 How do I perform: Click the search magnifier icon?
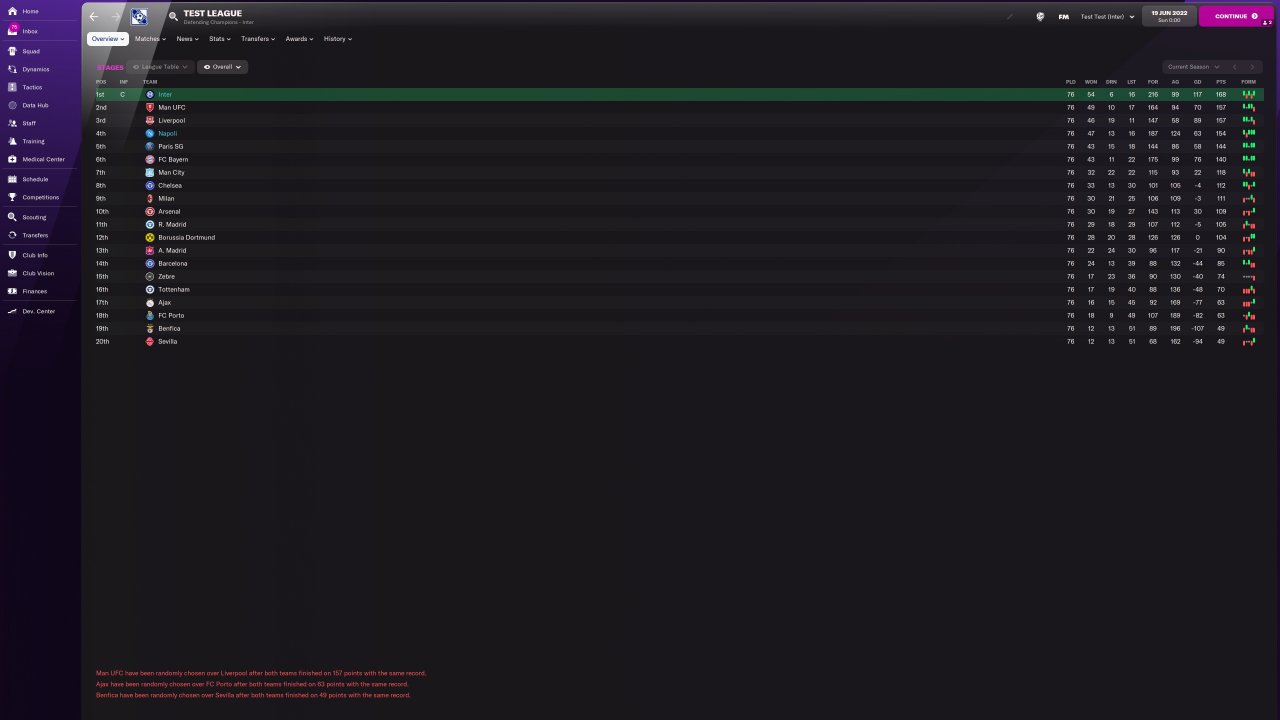click(x=173, y=16)
